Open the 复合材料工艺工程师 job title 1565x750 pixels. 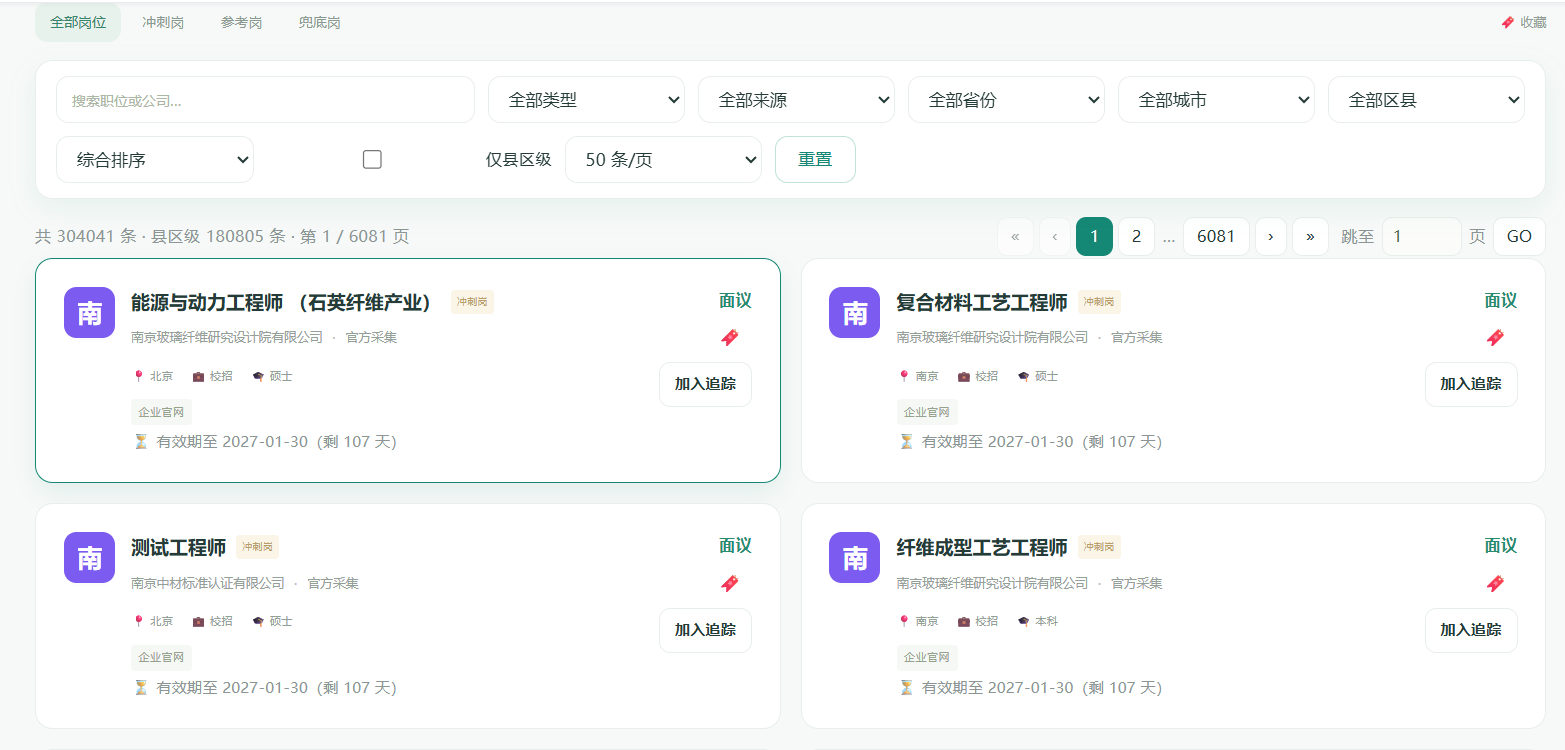click(x=982, y=302)
